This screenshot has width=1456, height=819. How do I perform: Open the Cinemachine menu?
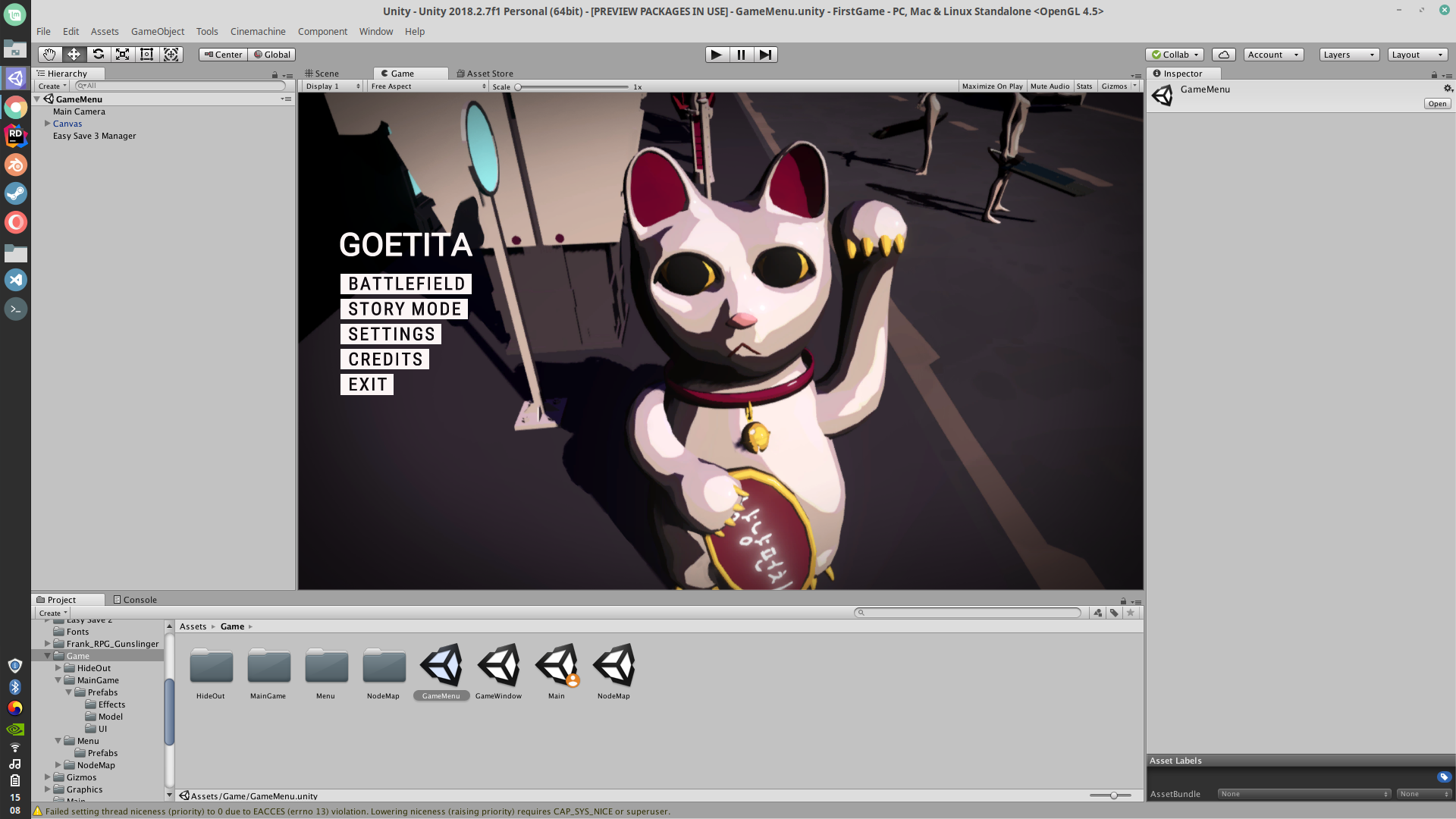pos(258,31)
